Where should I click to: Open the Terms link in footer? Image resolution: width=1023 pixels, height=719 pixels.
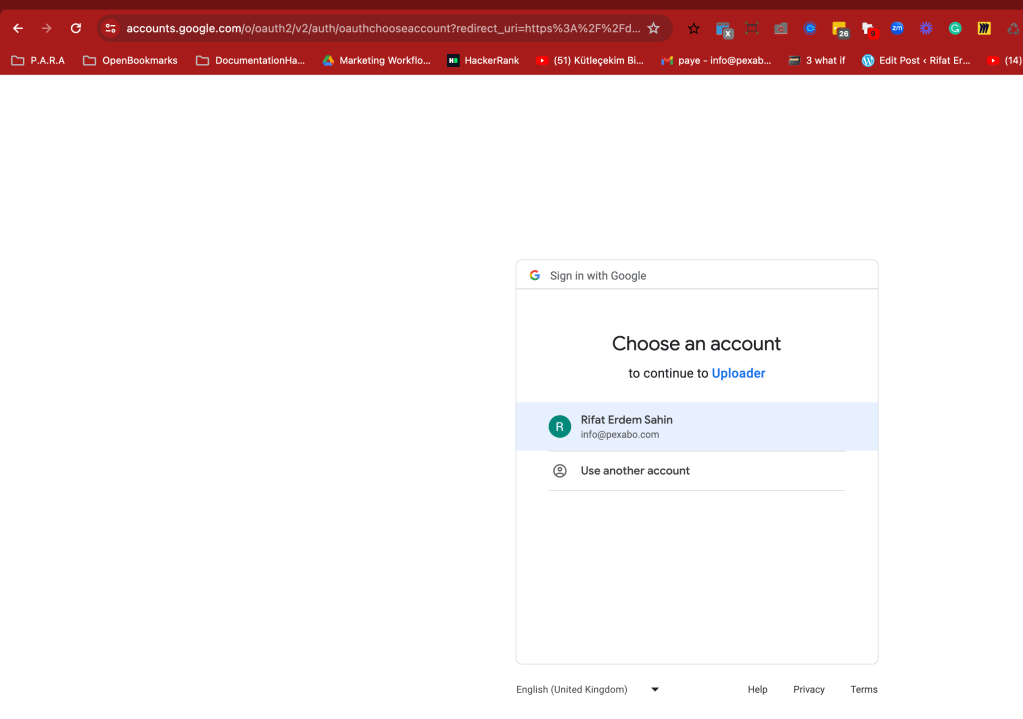[863, 689]
